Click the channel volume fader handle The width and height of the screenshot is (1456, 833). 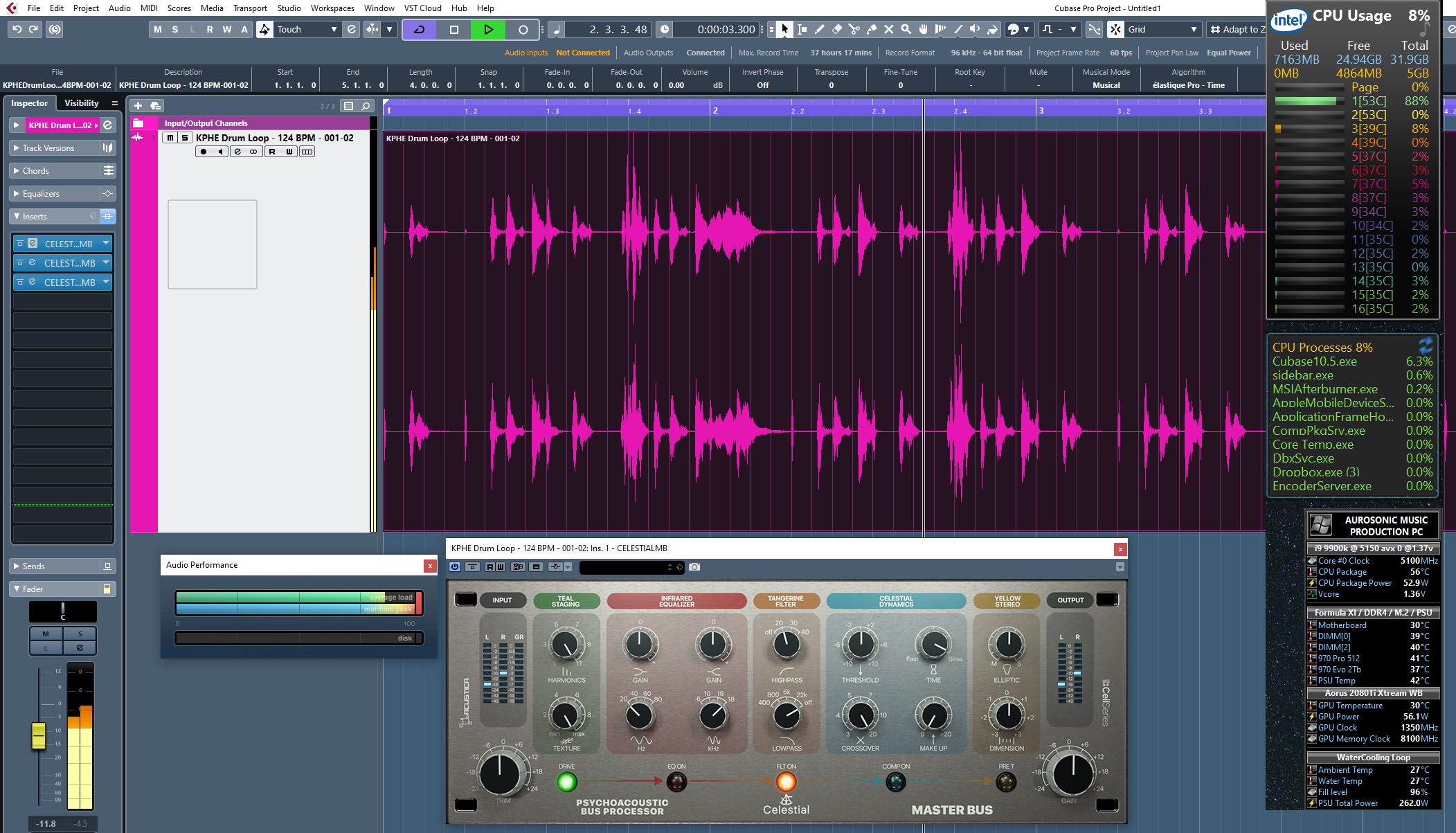coord(39,736)
